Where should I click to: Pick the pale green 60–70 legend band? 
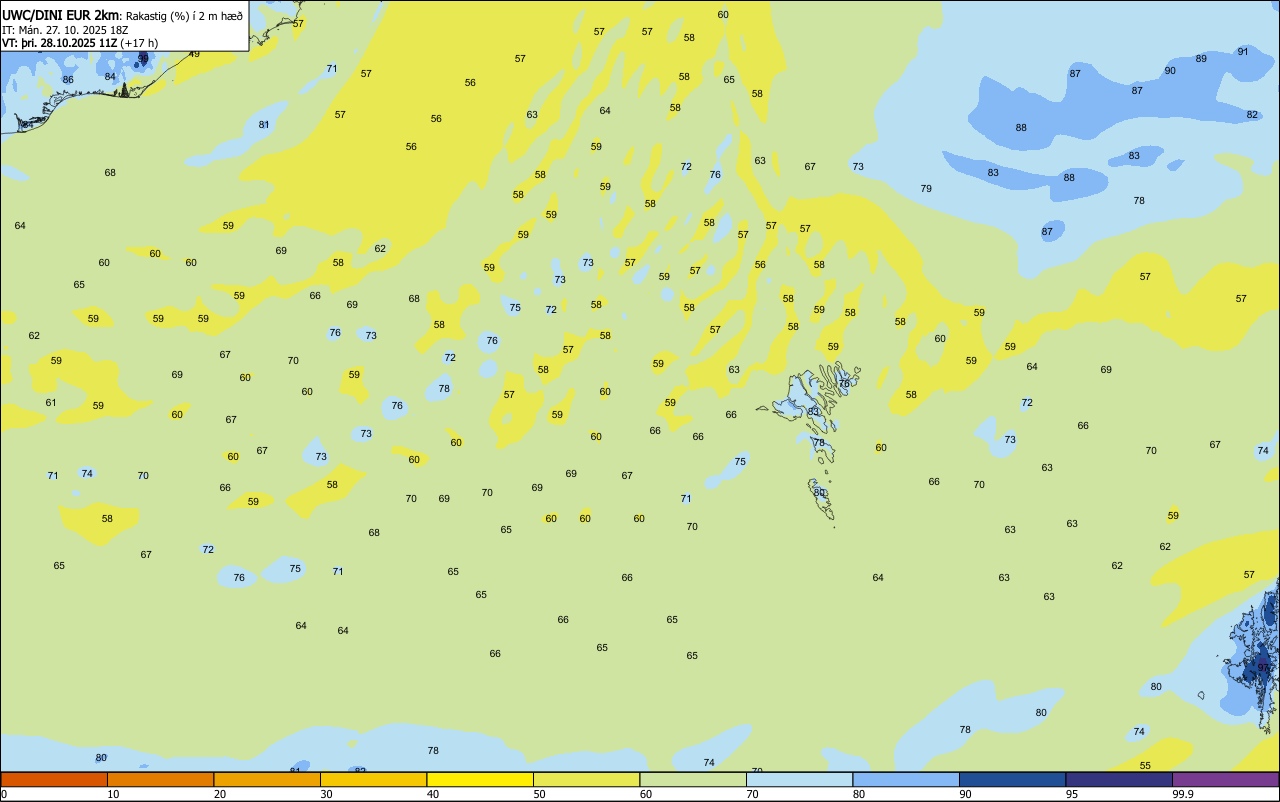pyautogui.click(x=693, y=779)
